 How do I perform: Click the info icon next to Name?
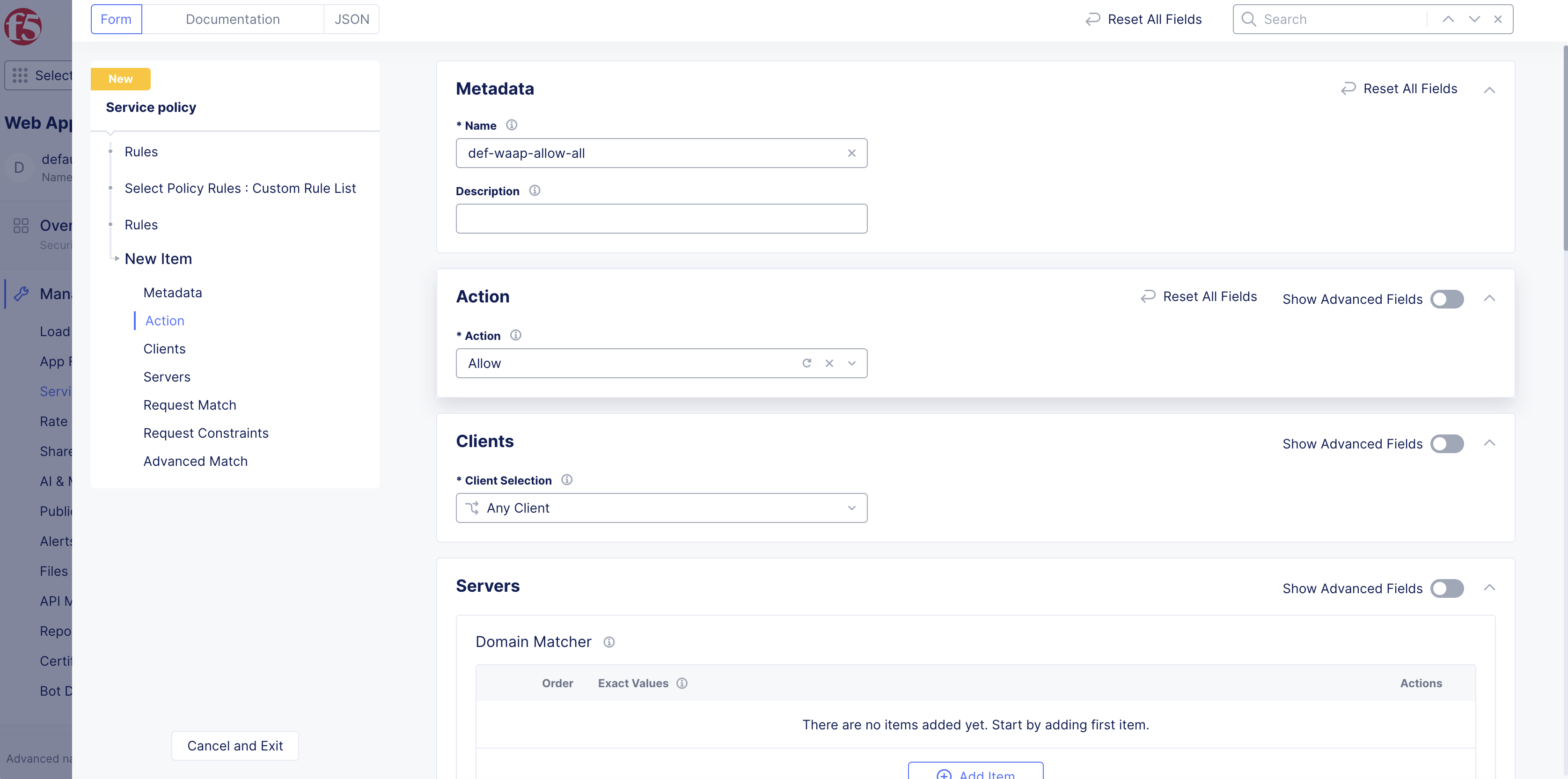tap(511, 125)
